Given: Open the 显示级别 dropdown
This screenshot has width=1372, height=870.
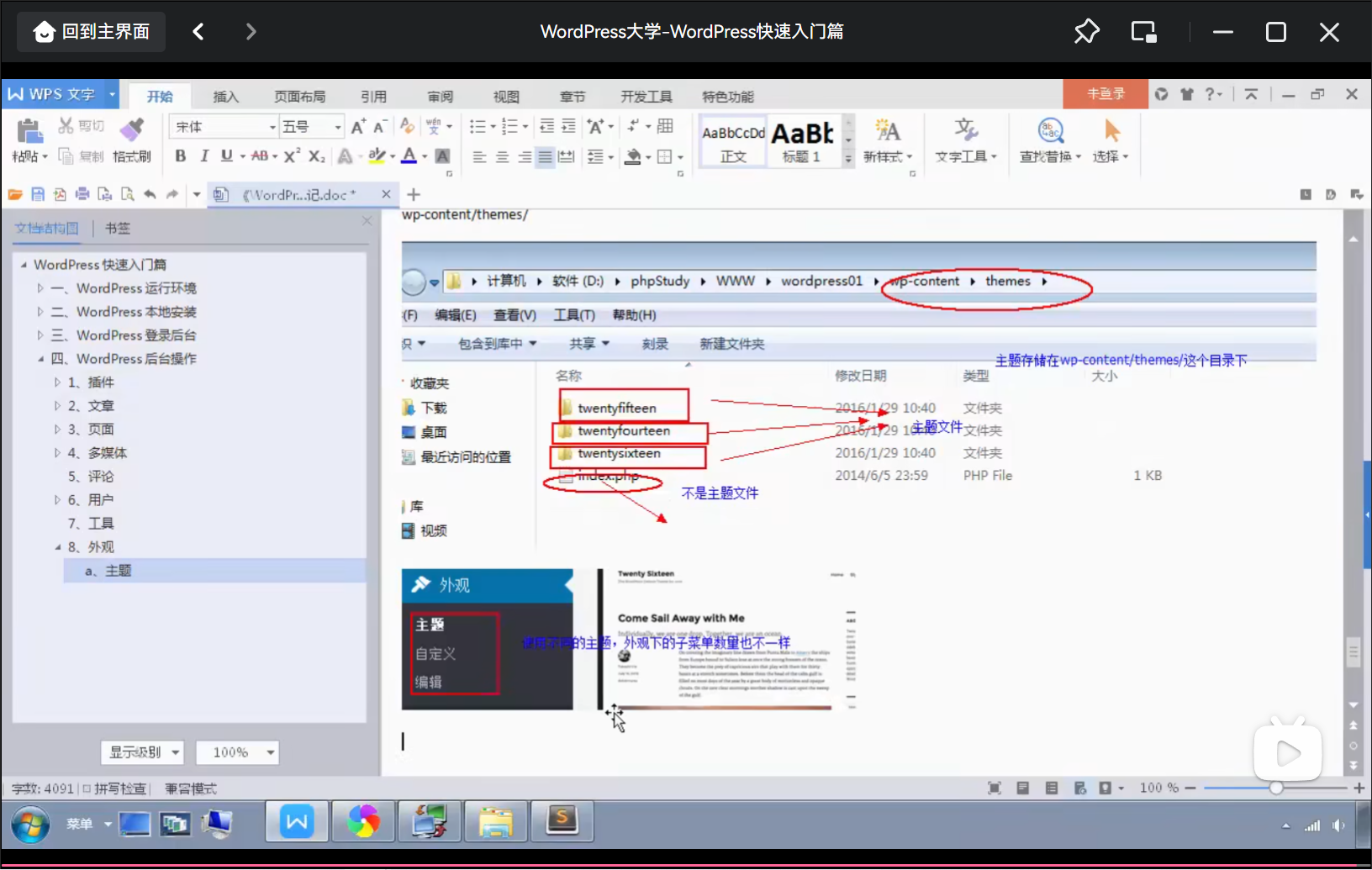Looking at the screenshot, I should 142,752.
